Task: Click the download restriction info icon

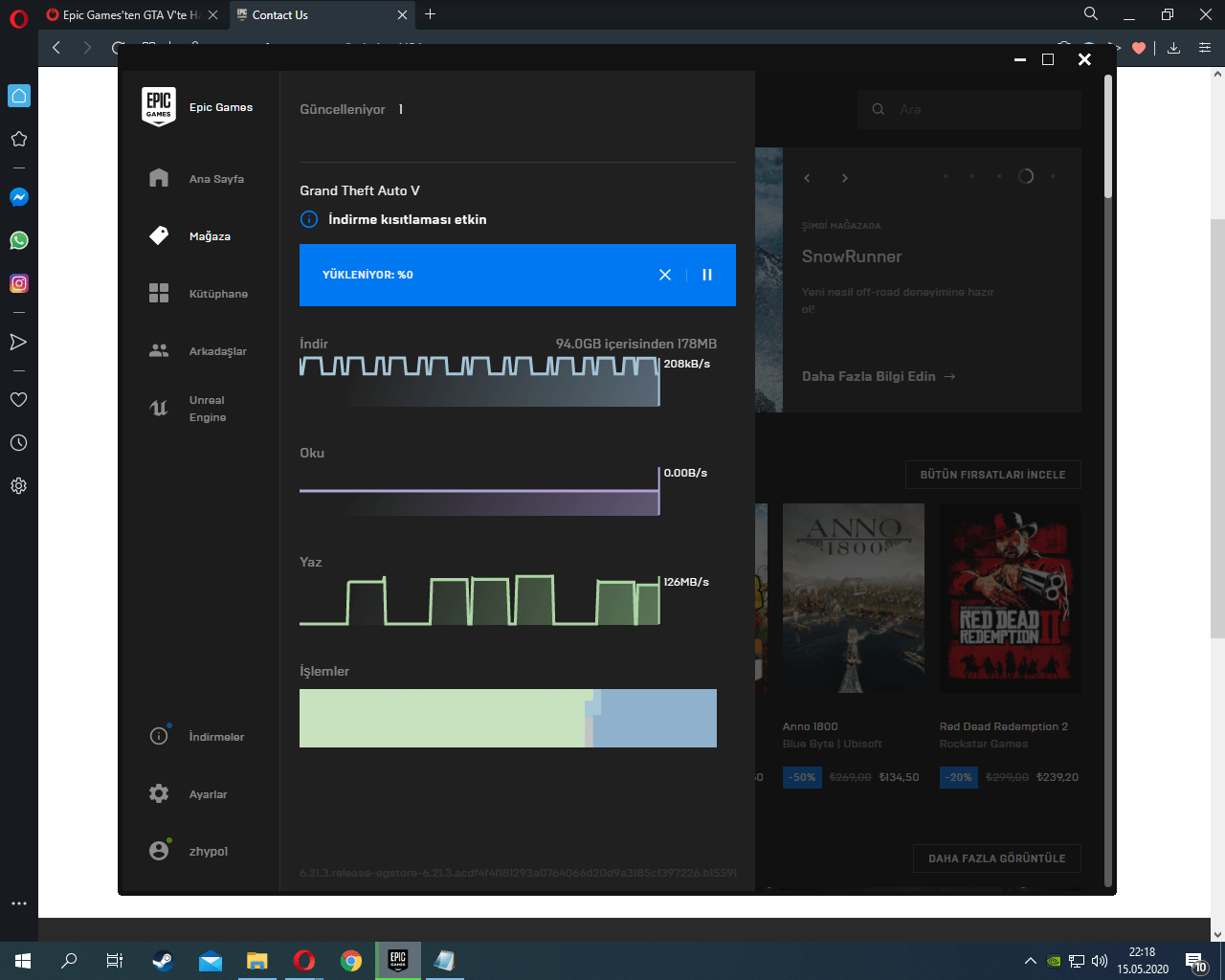Action: click(309, 219)
